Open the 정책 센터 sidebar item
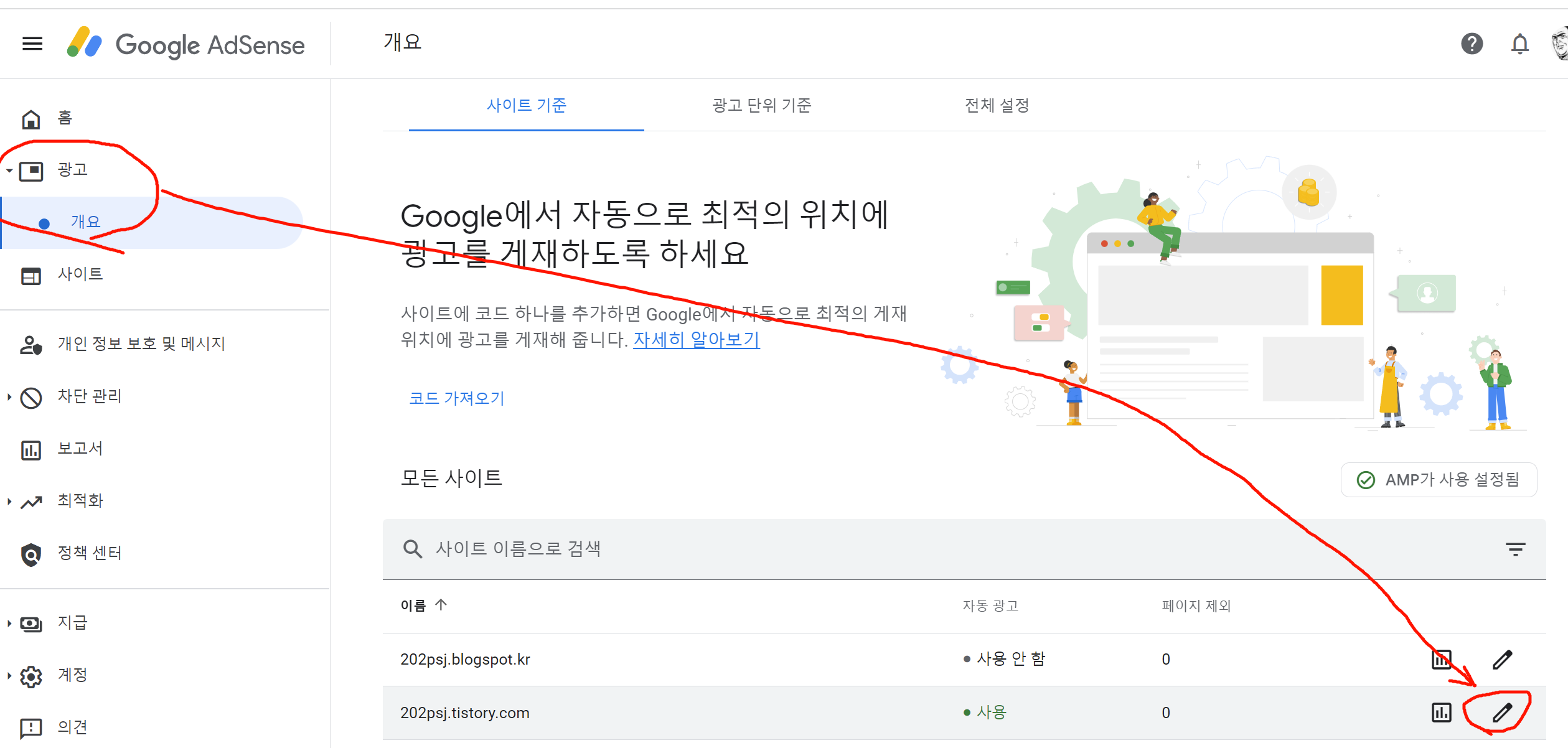This screenshot has width=1568, height=748. [89, 553]
